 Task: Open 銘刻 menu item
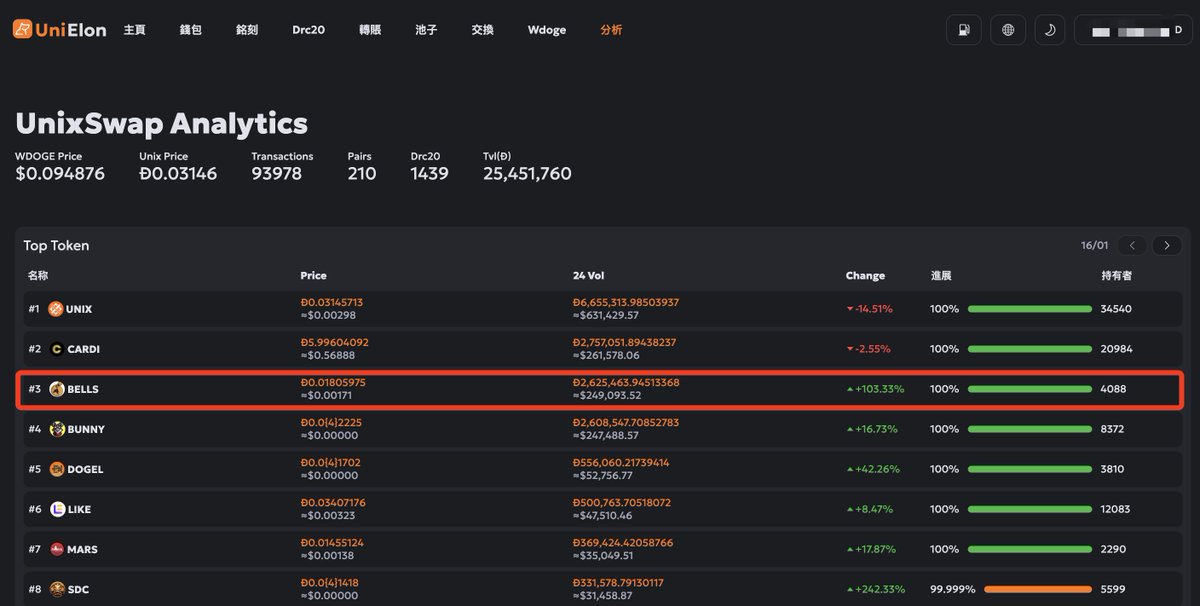[x=247, y=30]
